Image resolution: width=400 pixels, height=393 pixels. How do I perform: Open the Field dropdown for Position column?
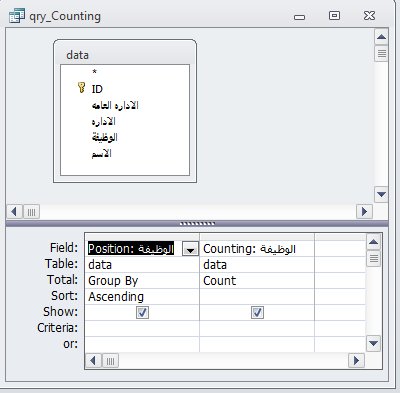pos(190,249)
